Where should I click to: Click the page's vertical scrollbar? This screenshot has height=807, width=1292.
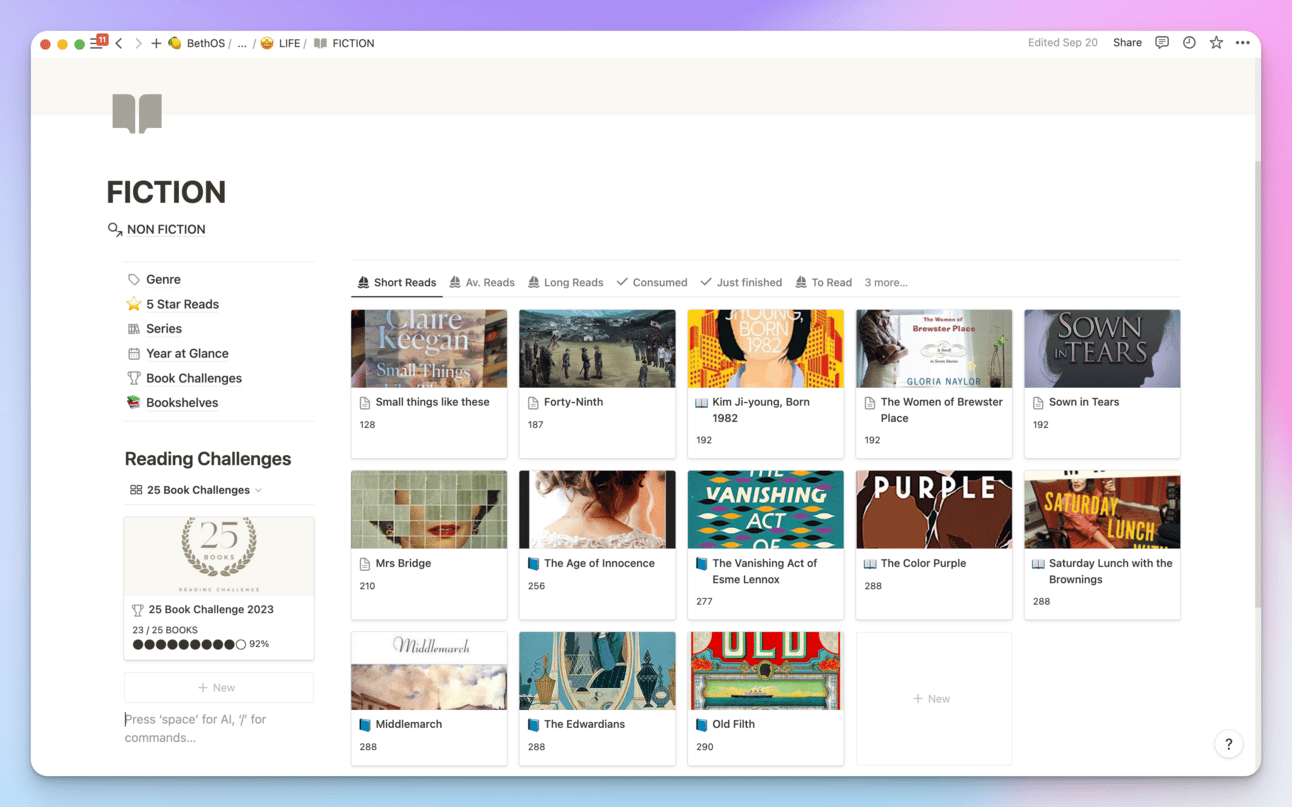click(1257, 383)
